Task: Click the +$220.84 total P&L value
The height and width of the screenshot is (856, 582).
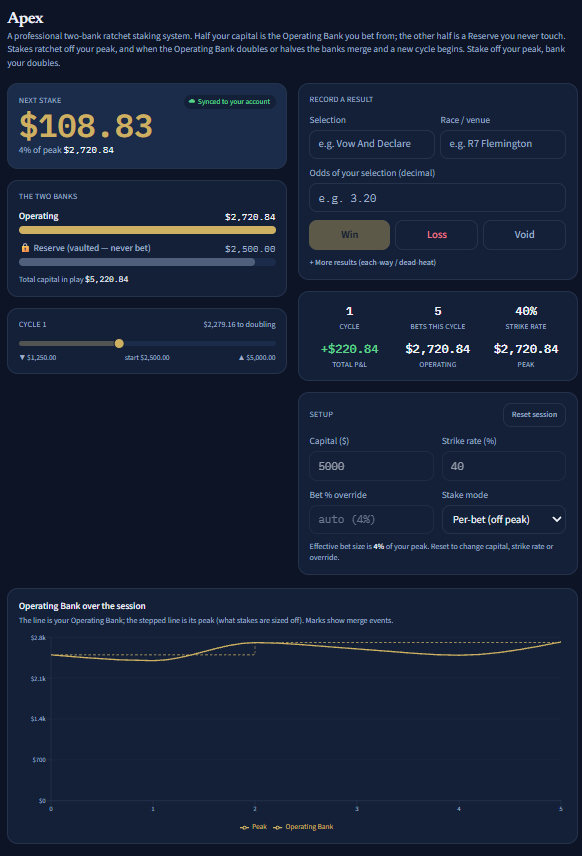Action: 349,349
